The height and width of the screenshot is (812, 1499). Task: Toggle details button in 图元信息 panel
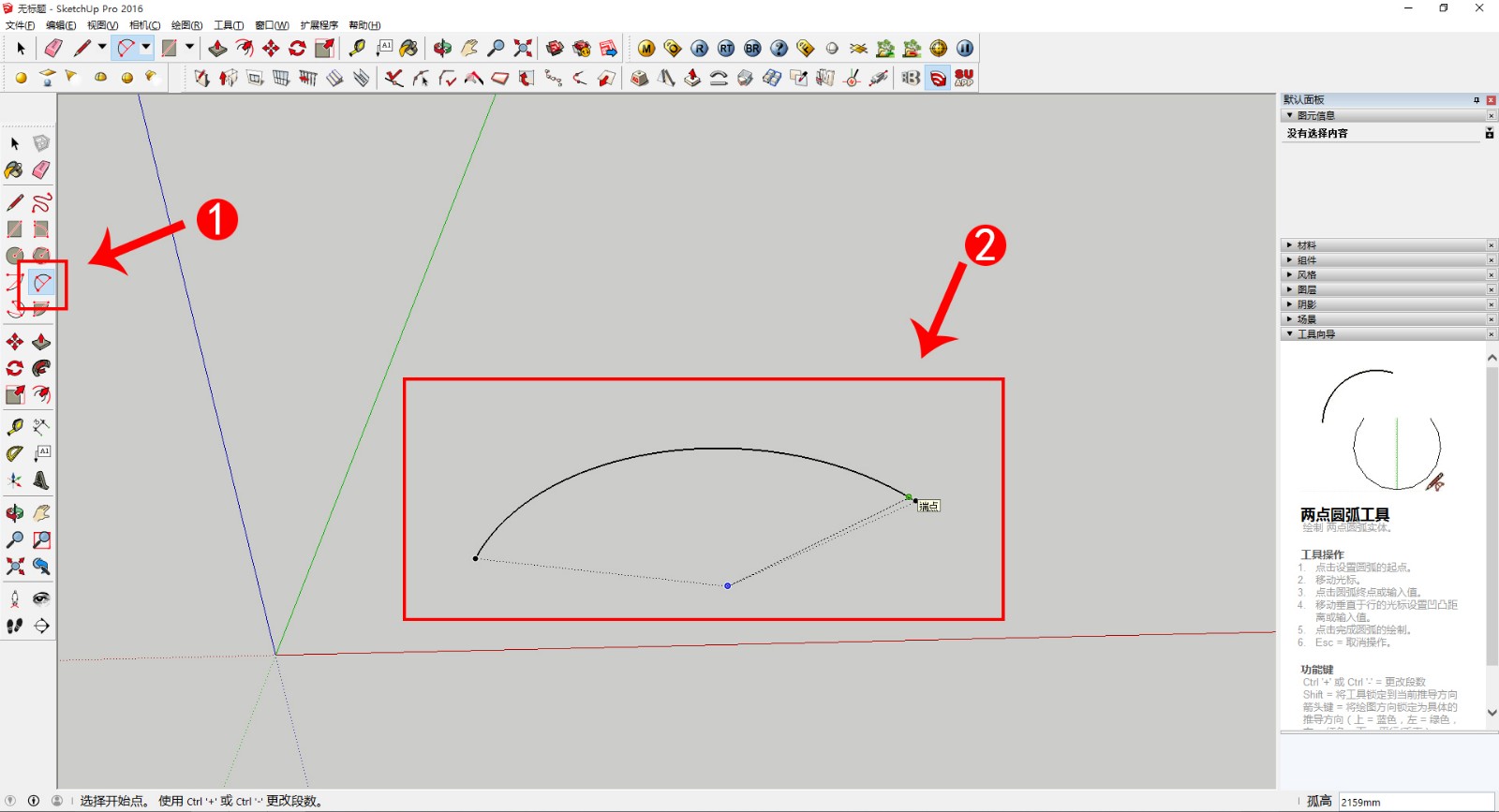tap(1490, 133)
